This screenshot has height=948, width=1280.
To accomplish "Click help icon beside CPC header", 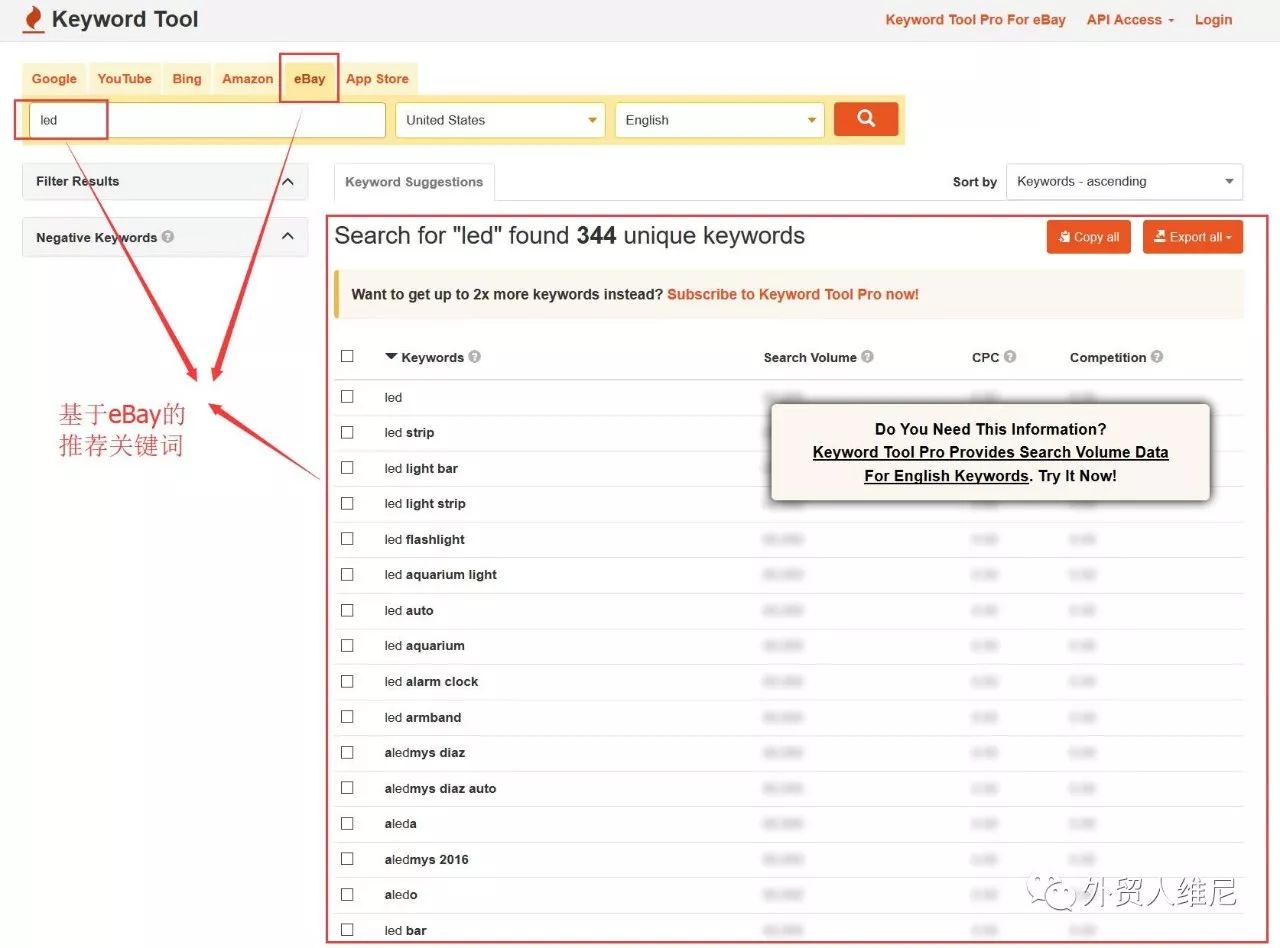I will (1011, 357).
